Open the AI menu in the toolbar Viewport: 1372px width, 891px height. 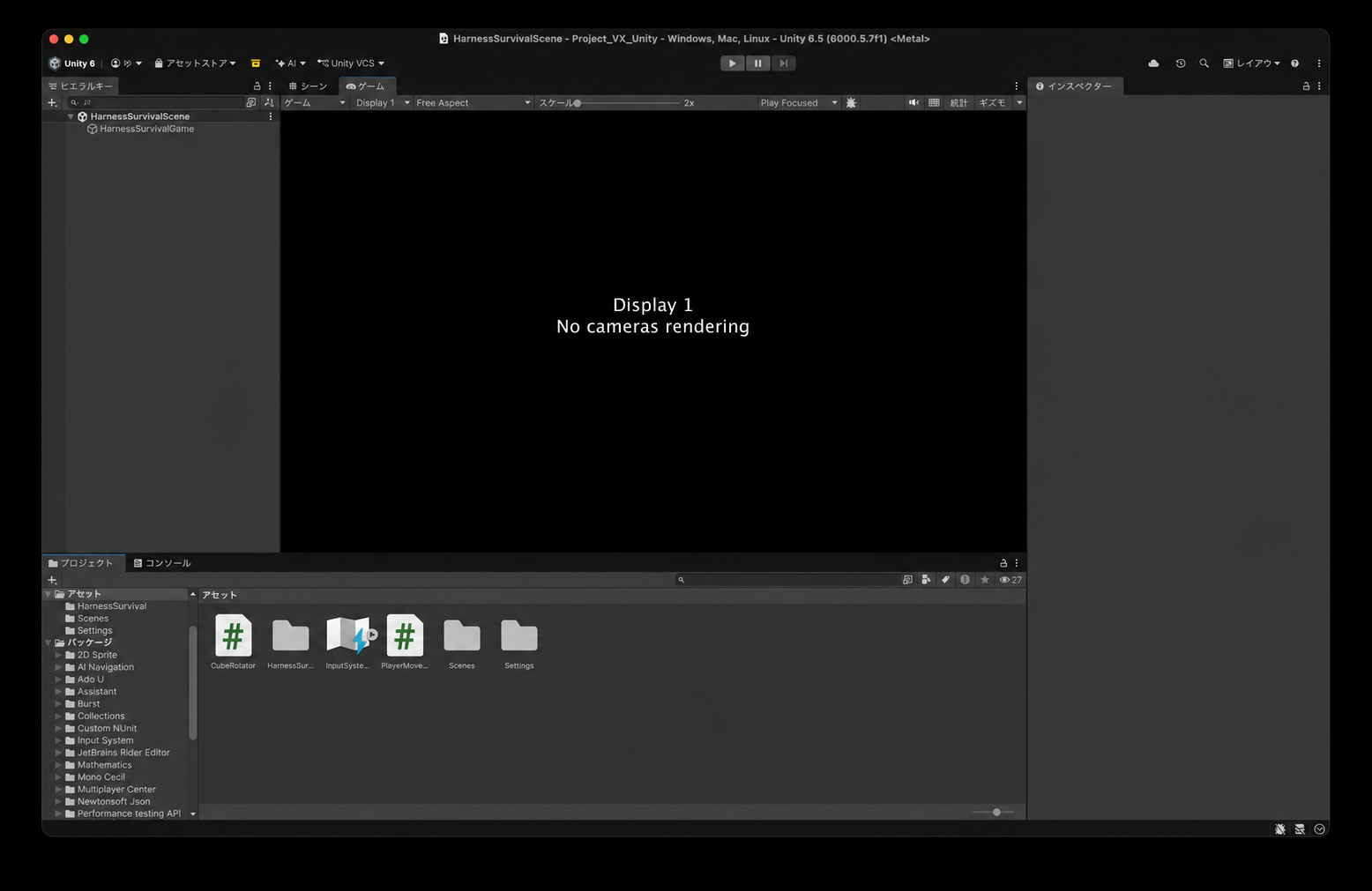coord(290,63)
